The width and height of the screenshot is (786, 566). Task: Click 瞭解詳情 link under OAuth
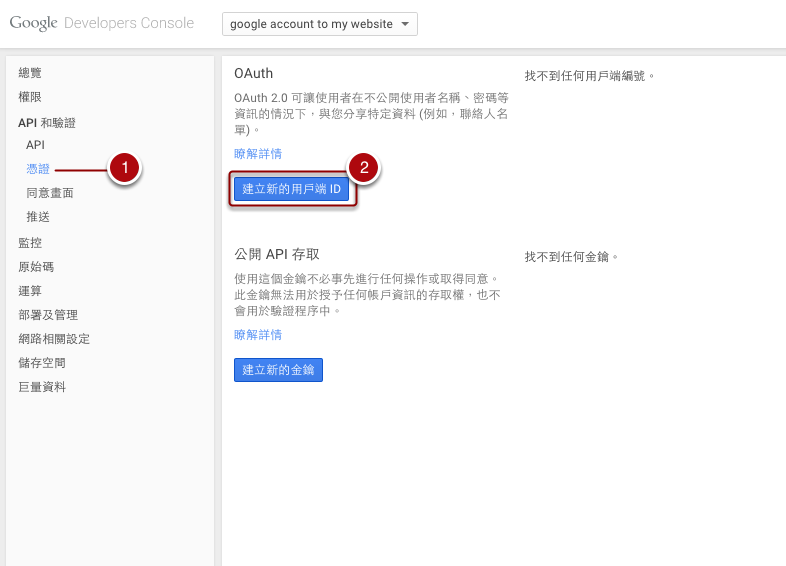click(x=258, y=154)
